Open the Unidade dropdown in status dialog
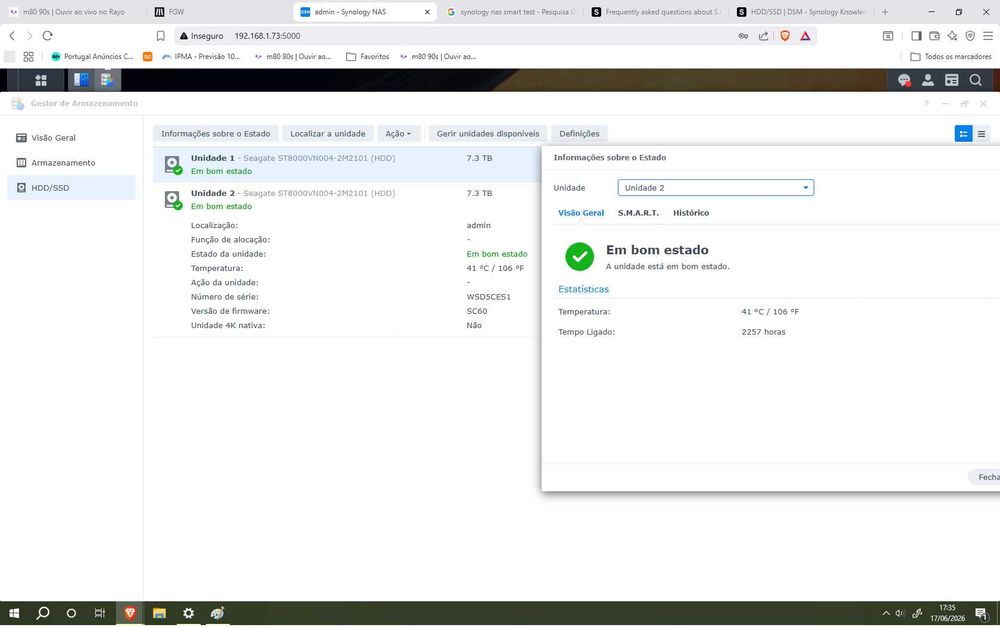Screen dimensions: 1000x627 [x=716, y=188]
